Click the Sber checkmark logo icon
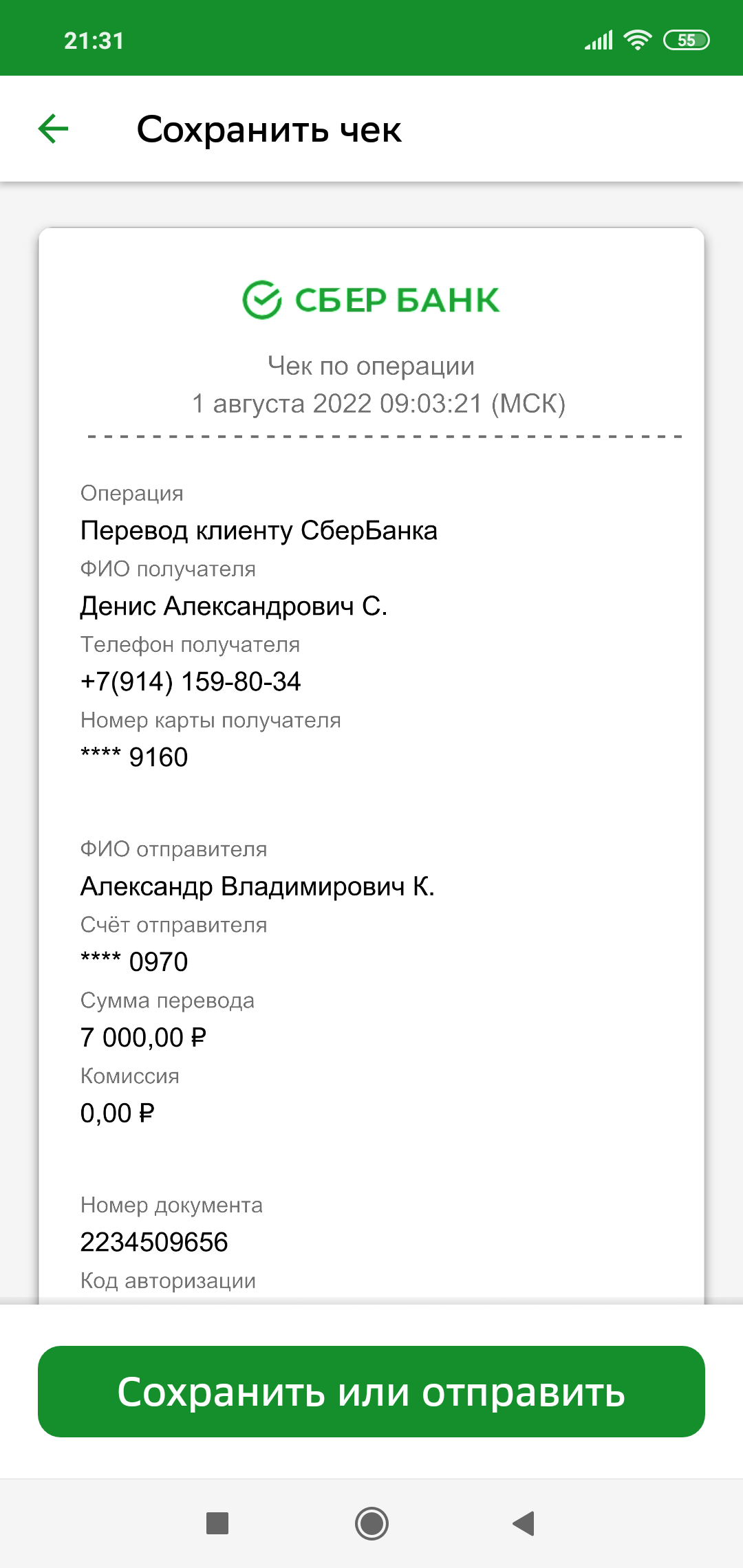Image resolution: width=743 pixels, height=1568 pixels. [262, 300]
